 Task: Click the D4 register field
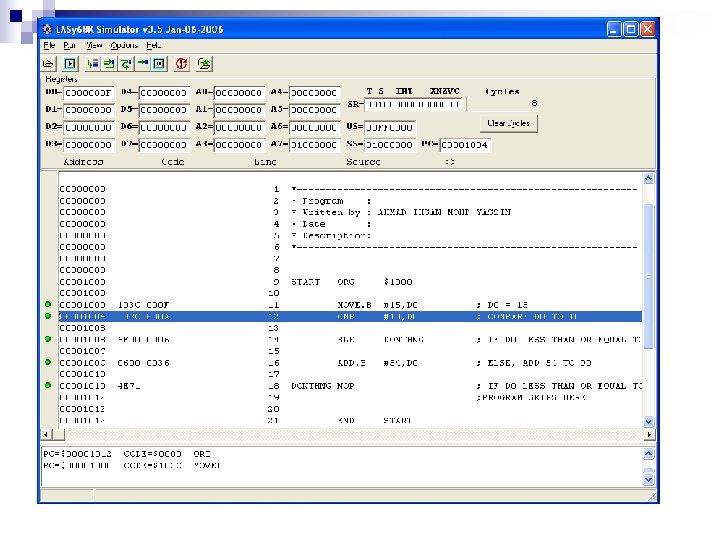pyautogui.click(x=164, y=93)
